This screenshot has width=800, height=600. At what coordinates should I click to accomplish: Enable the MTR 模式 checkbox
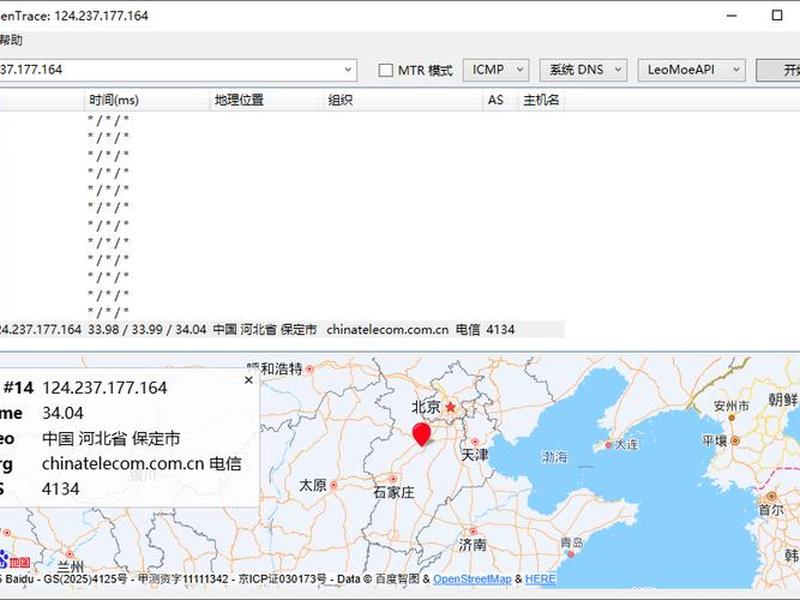(x=386, y=70)
